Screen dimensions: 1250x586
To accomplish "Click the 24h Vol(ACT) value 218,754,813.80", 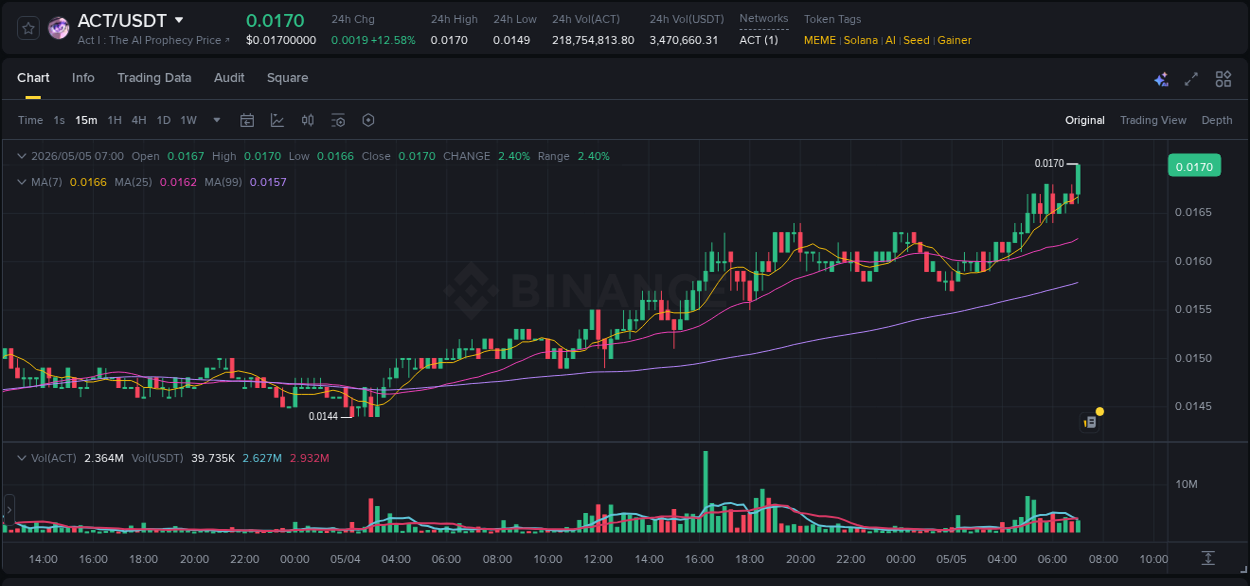I will point(593,40).
